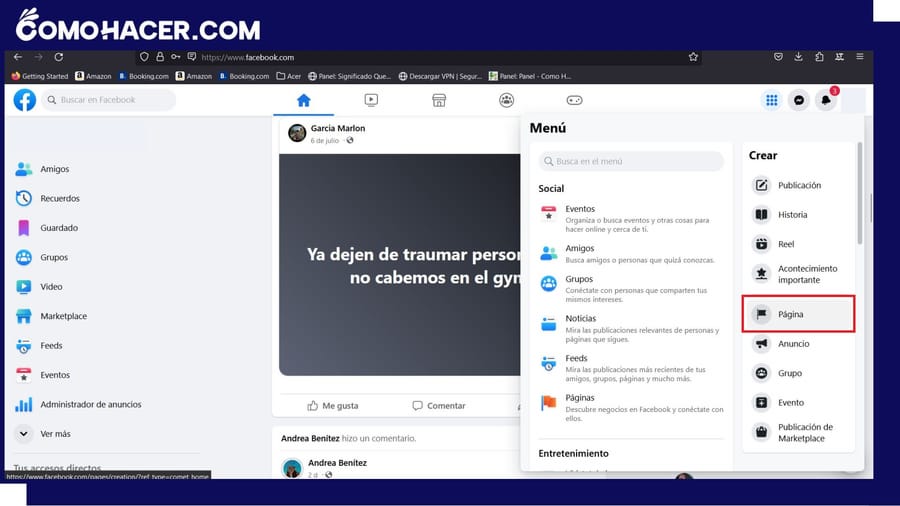Click the facebook.com address bar
The height and width of the screenshot is (506, 900).
pyautogui.click(x=418, y=57)
